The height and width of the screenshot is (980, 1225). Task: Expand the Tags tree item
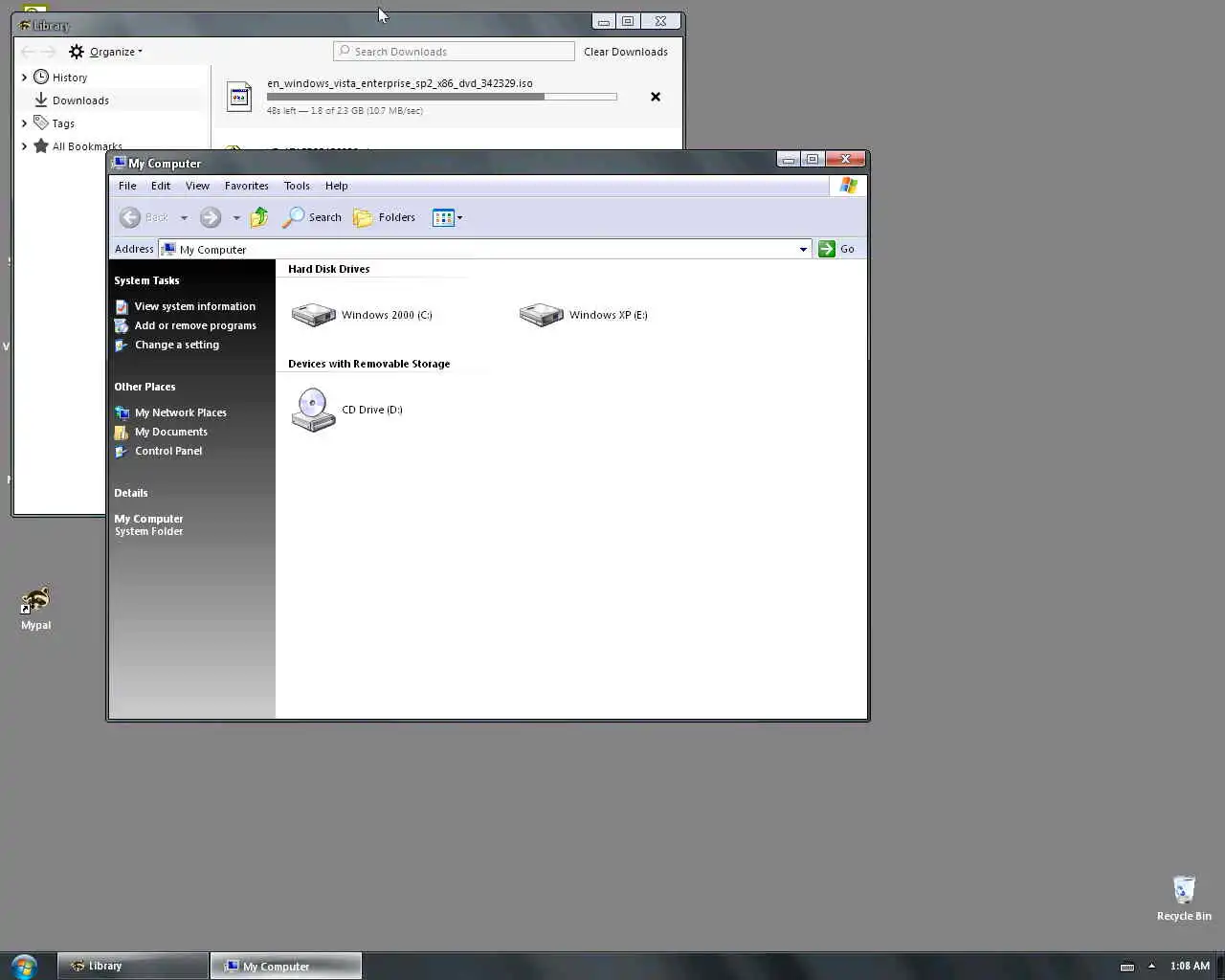(24, 122)
